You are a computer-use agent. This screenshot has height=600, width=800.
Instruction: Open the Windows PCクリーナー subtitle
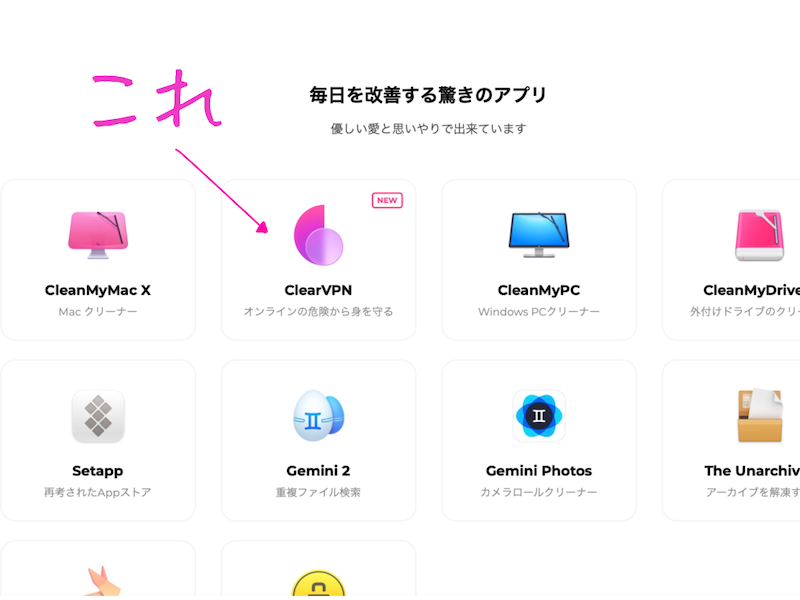pos(539,312)
